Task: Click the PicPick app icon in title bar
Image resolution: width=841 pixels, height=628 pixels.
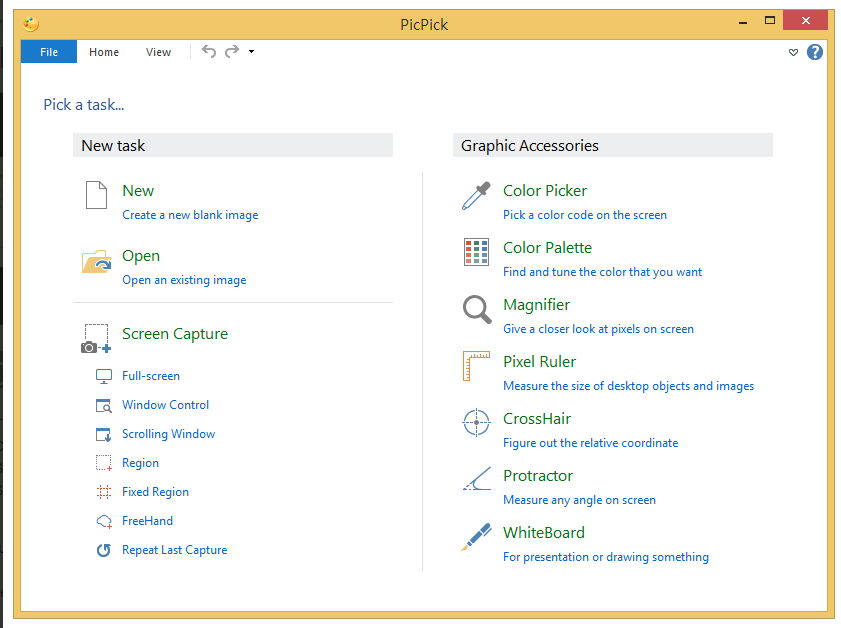Action: (x=31, y=24)
